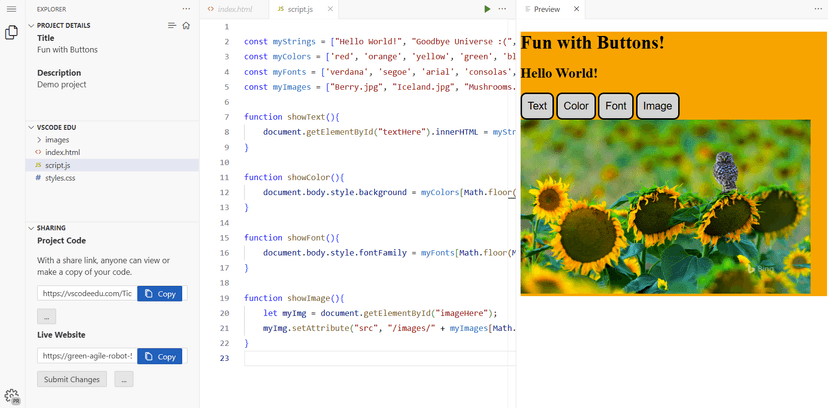The height and width of the screenshot is (408, 828).
Task: Close the Preview tab
Action: coord(576,9)
